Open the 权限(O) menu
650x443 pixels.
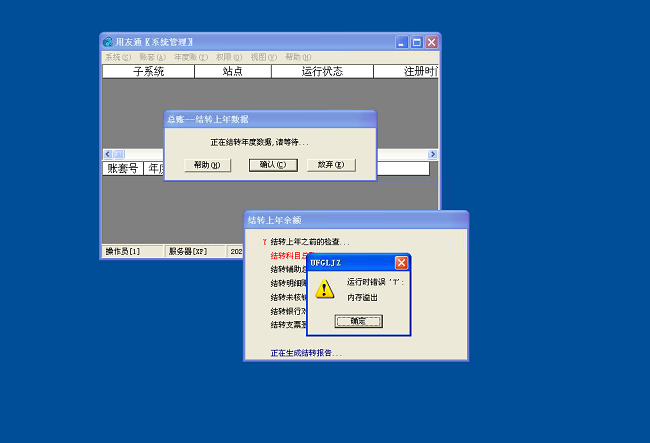click(229, 57)
